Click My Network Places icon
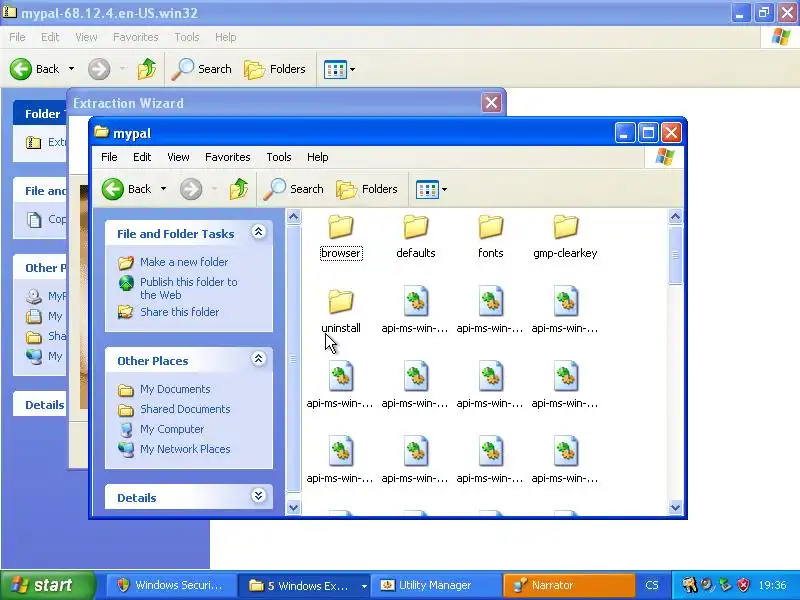Screen dimensions: 800x600 [x=126, y=449]
